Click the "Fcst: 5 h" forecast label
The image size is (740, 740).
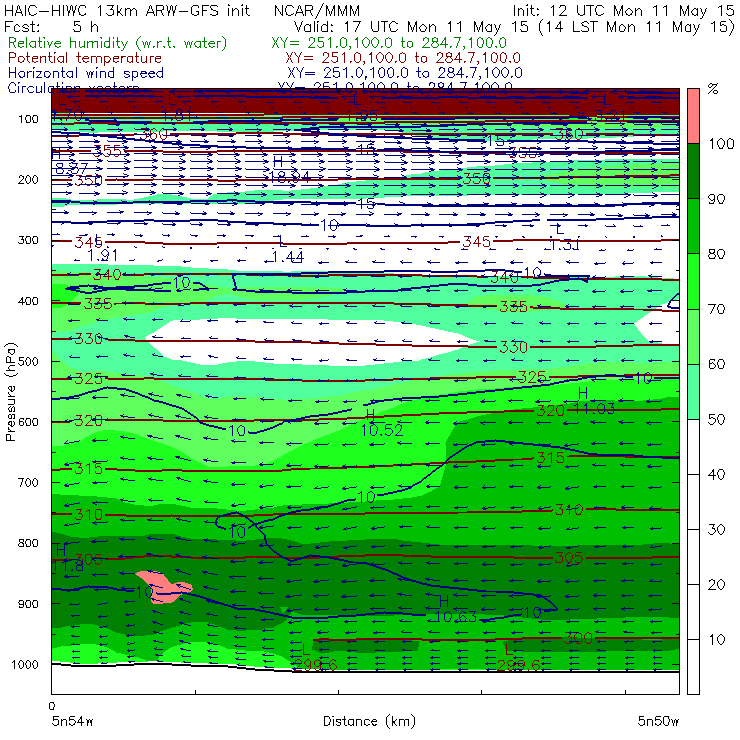point(51,26)
